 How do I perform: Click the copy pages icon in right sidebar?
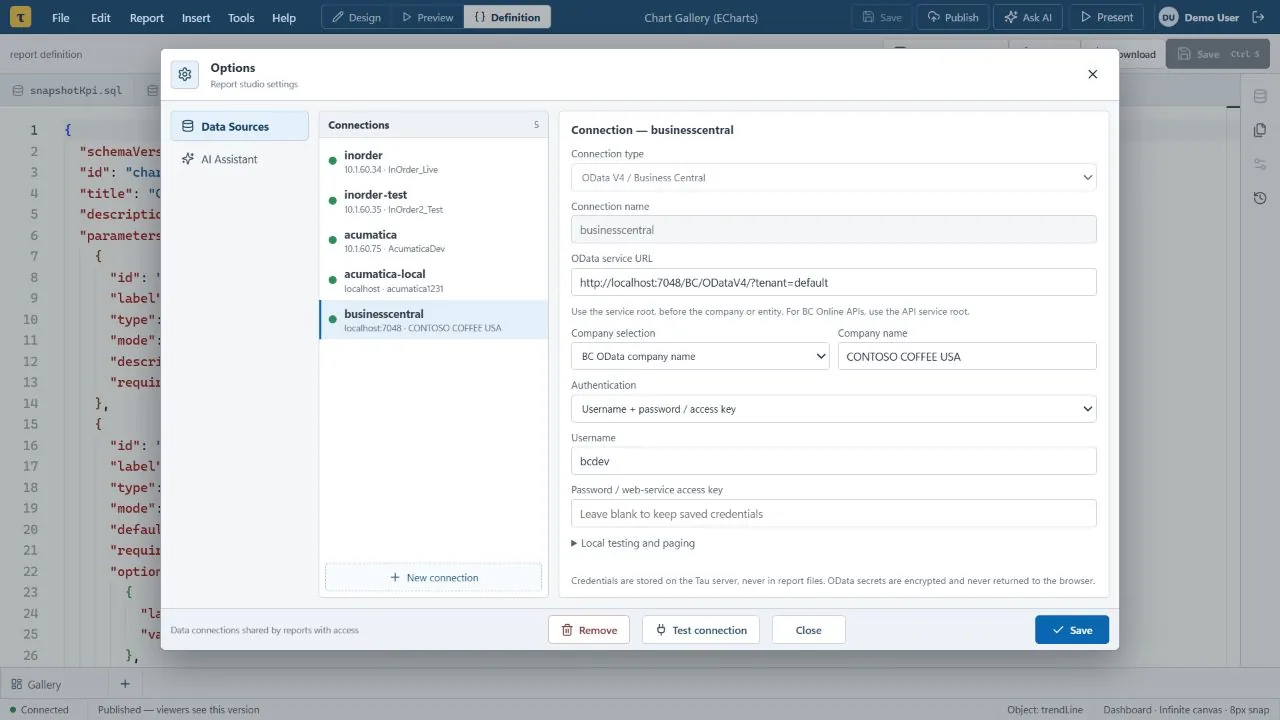(x=1260, y=130)
